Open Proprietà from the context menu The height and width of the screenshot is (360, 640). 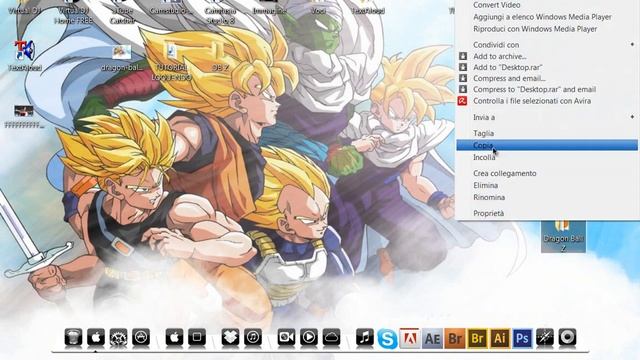click(488, 213)
